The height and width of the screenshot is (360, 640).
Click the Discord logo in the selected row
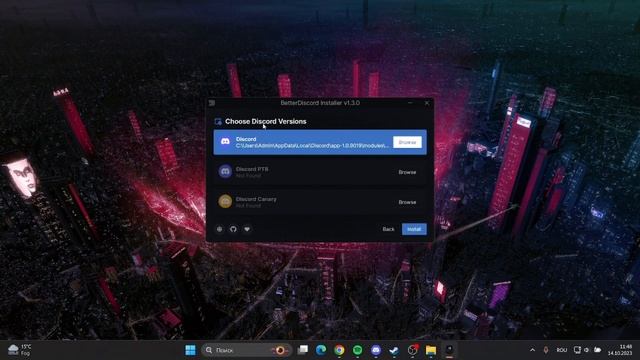tap(225, 142)
